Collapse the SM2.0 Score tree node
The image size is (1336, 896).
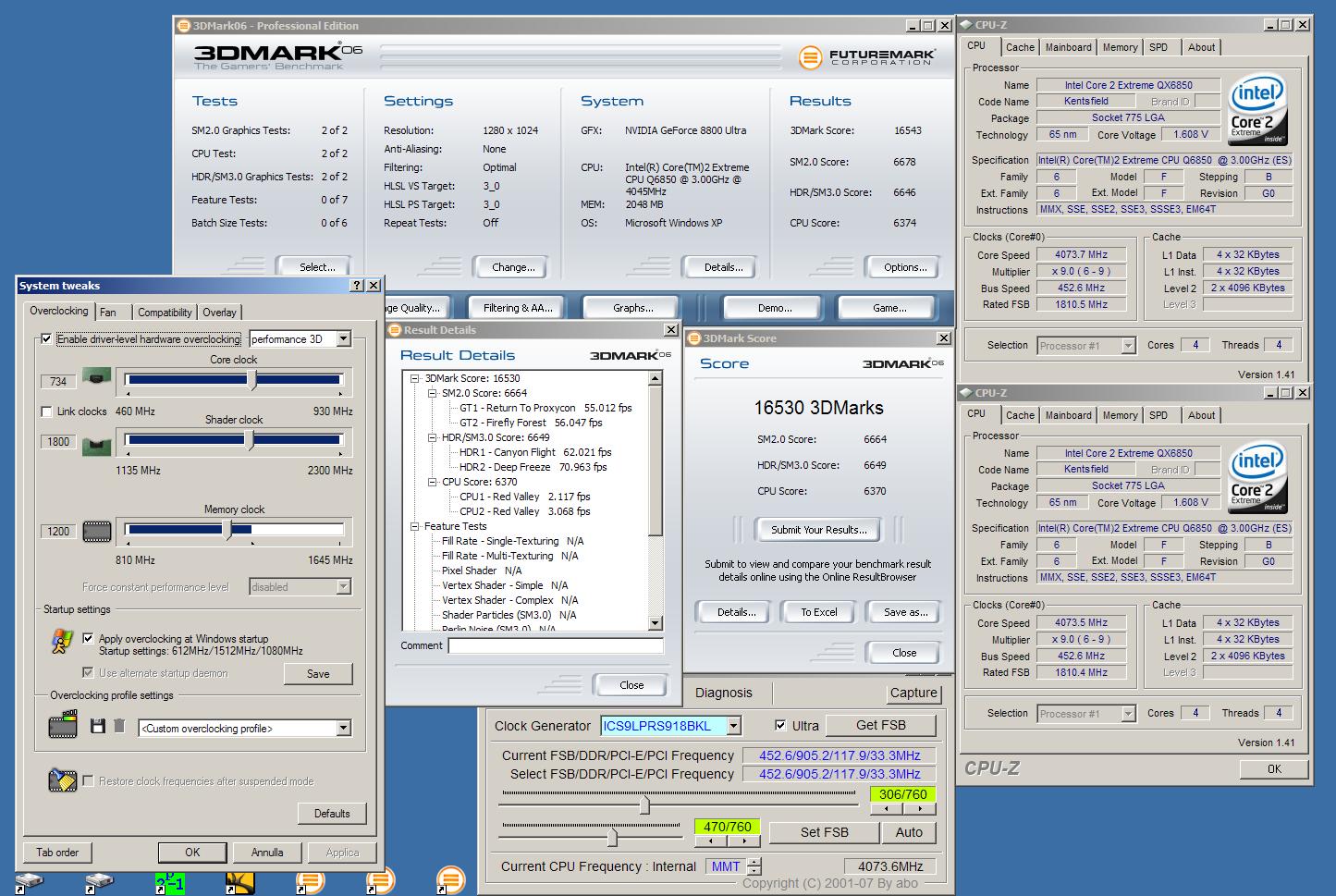[x=432, y=393]
